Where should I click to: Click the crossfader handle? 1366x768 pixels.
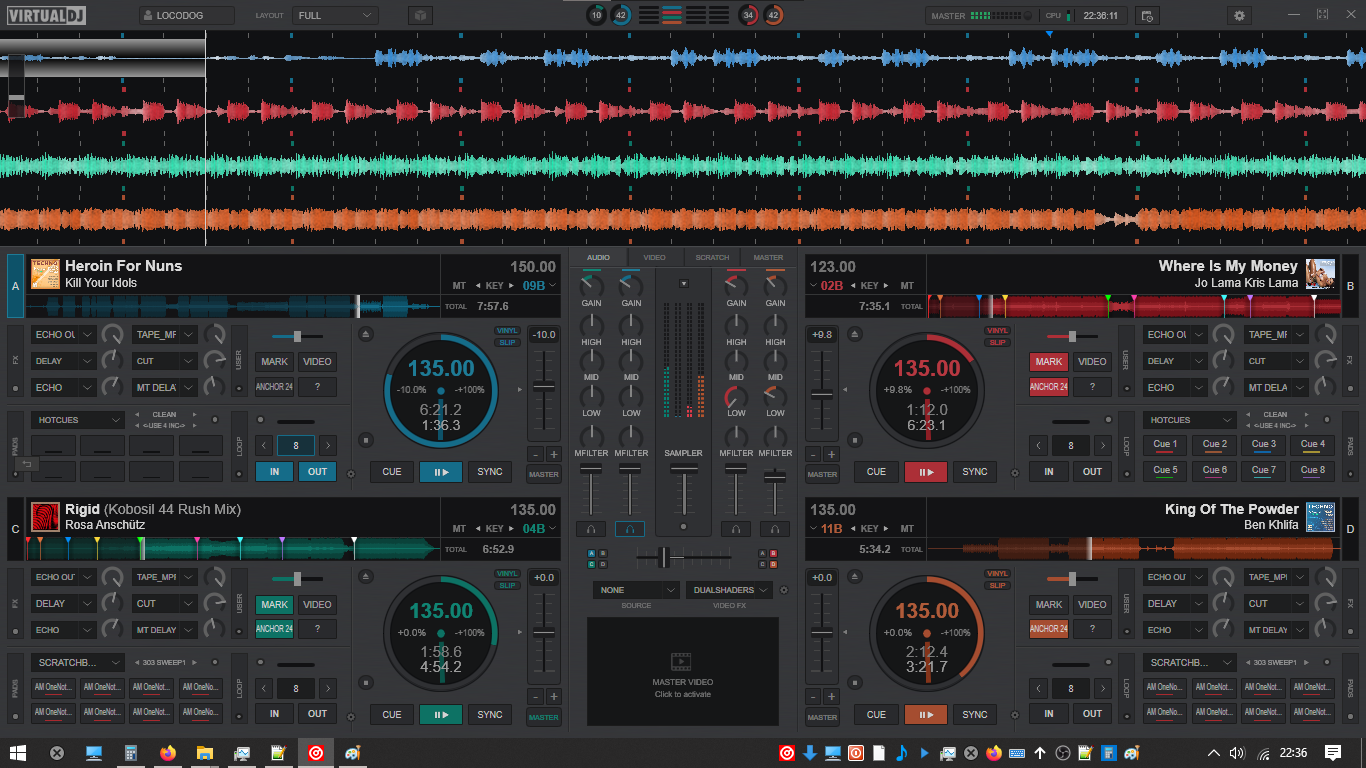point(662,556)
